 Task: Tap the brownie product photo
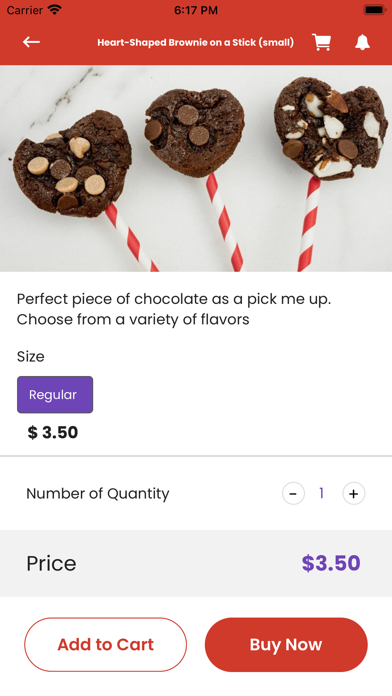196,169
